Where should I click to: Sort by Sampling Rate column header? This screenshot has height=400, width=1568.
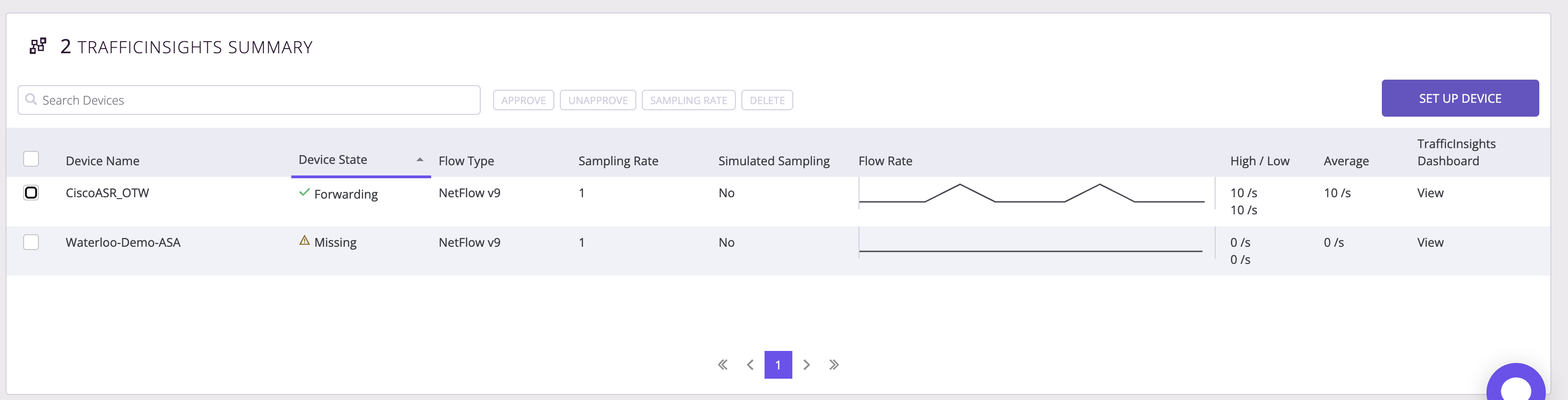click(x=618, y=161)
